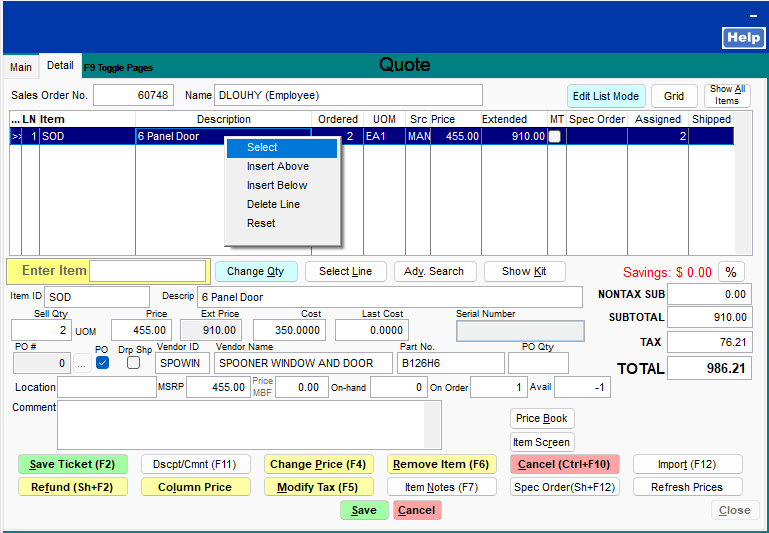
Task: Open the PO number ellipsis lookup
Action: point(82,364)
